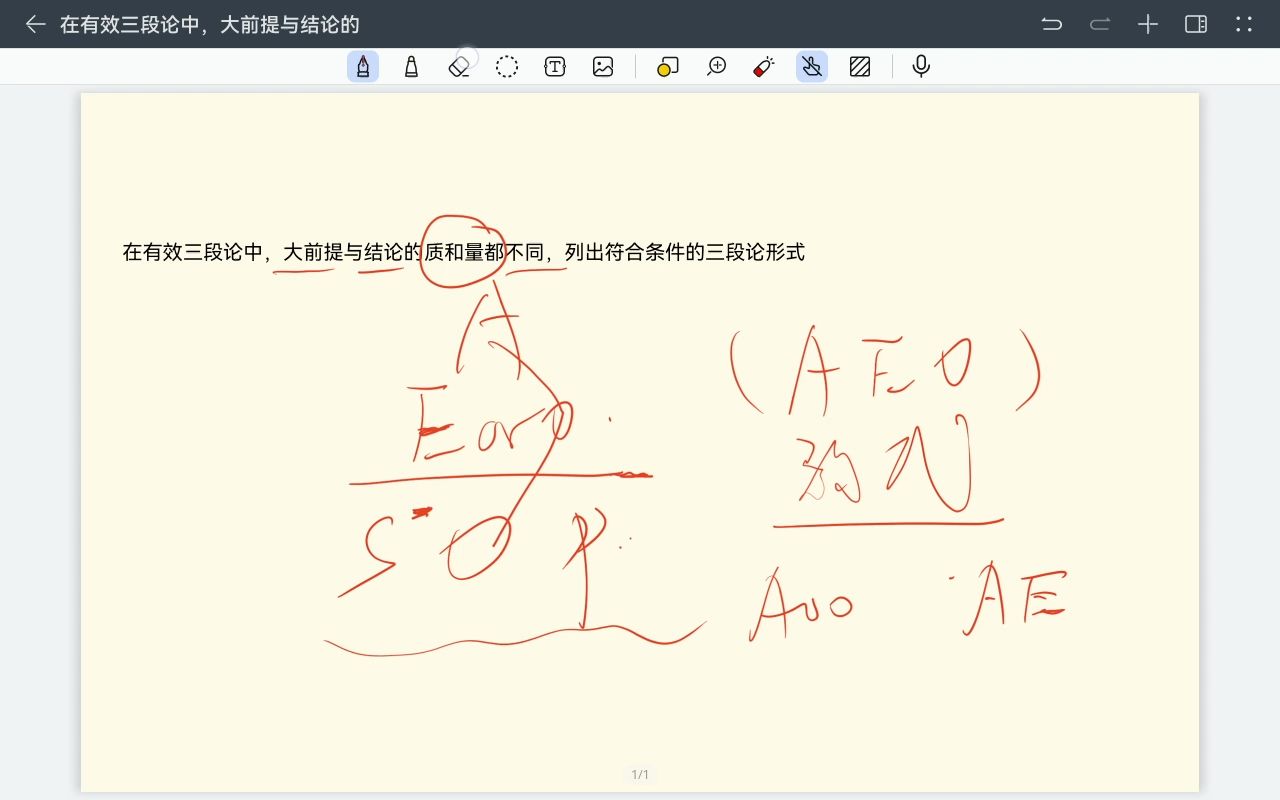Switch to the marker pen tool
Viewport: 1280px width, 800px height.
point(411,66)
